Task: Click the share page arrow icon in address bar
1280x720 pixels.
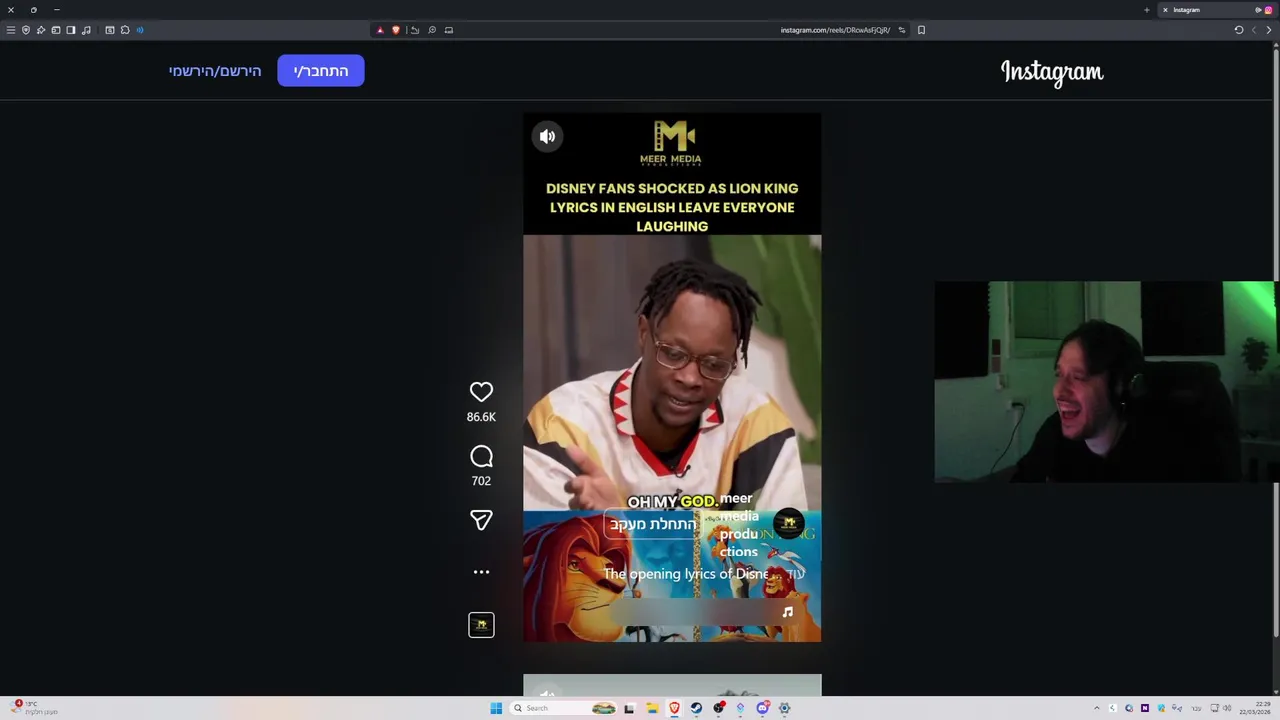Action: click(x=415, y=30)
